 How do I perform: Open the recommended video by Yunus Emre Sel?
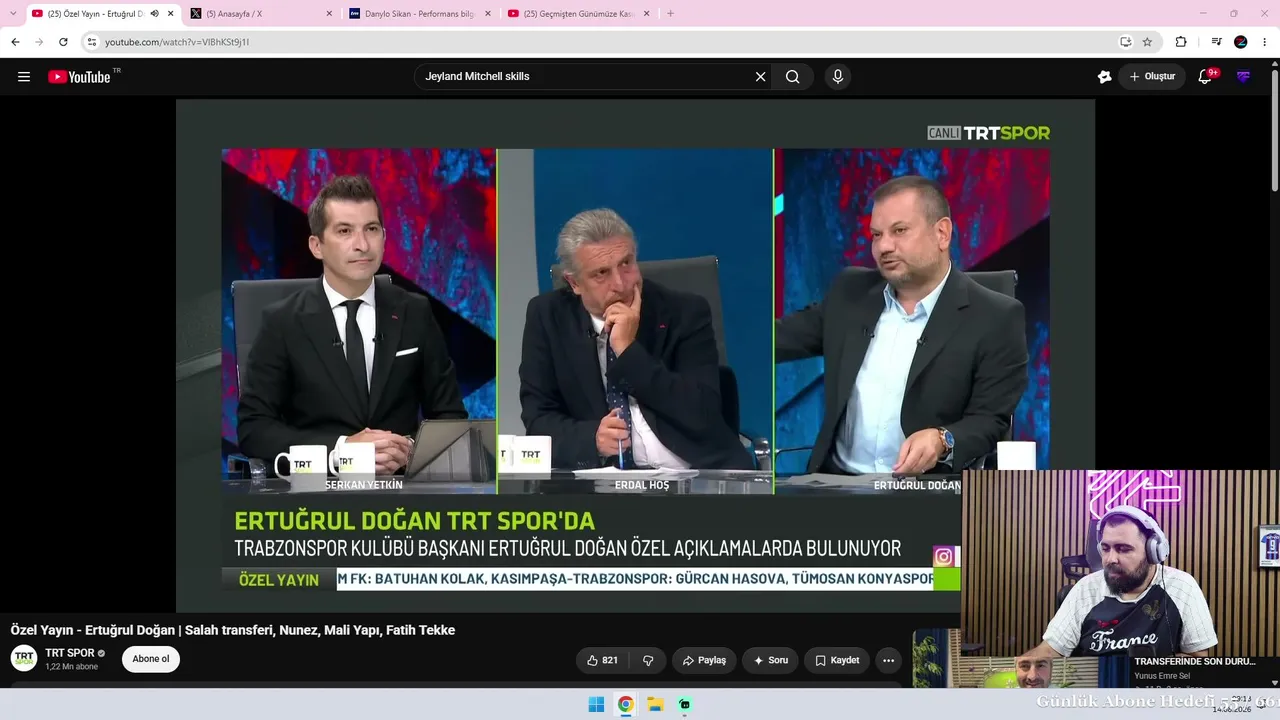(1195, 662)
